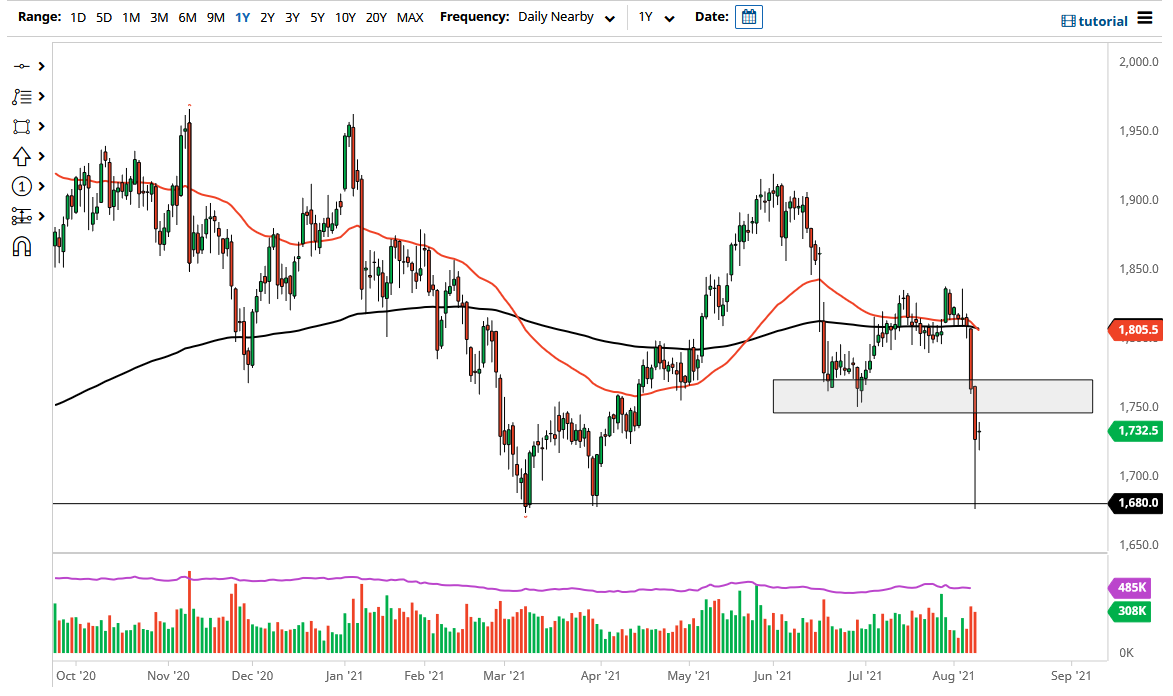This screenshot has width=1173, height=696.
Task: Set range to 1M
Action: [131, 17]
